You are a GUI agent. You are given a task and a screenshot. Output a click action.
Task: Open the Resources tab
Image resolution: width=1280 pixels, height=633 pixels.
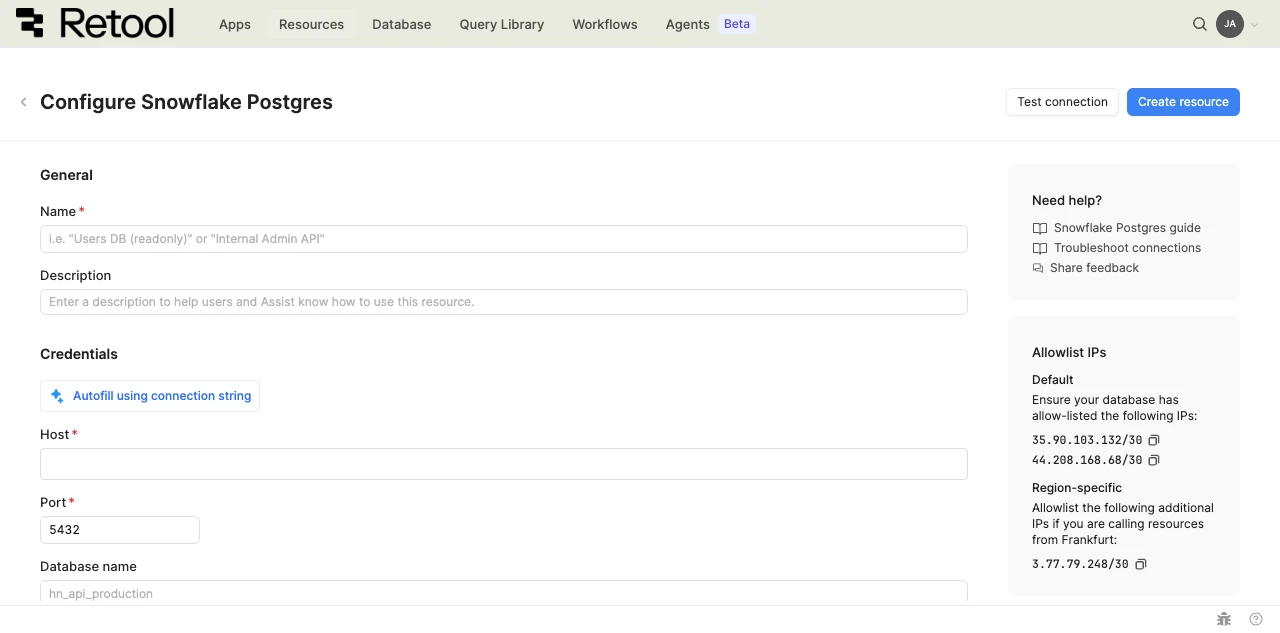point(311,24)
